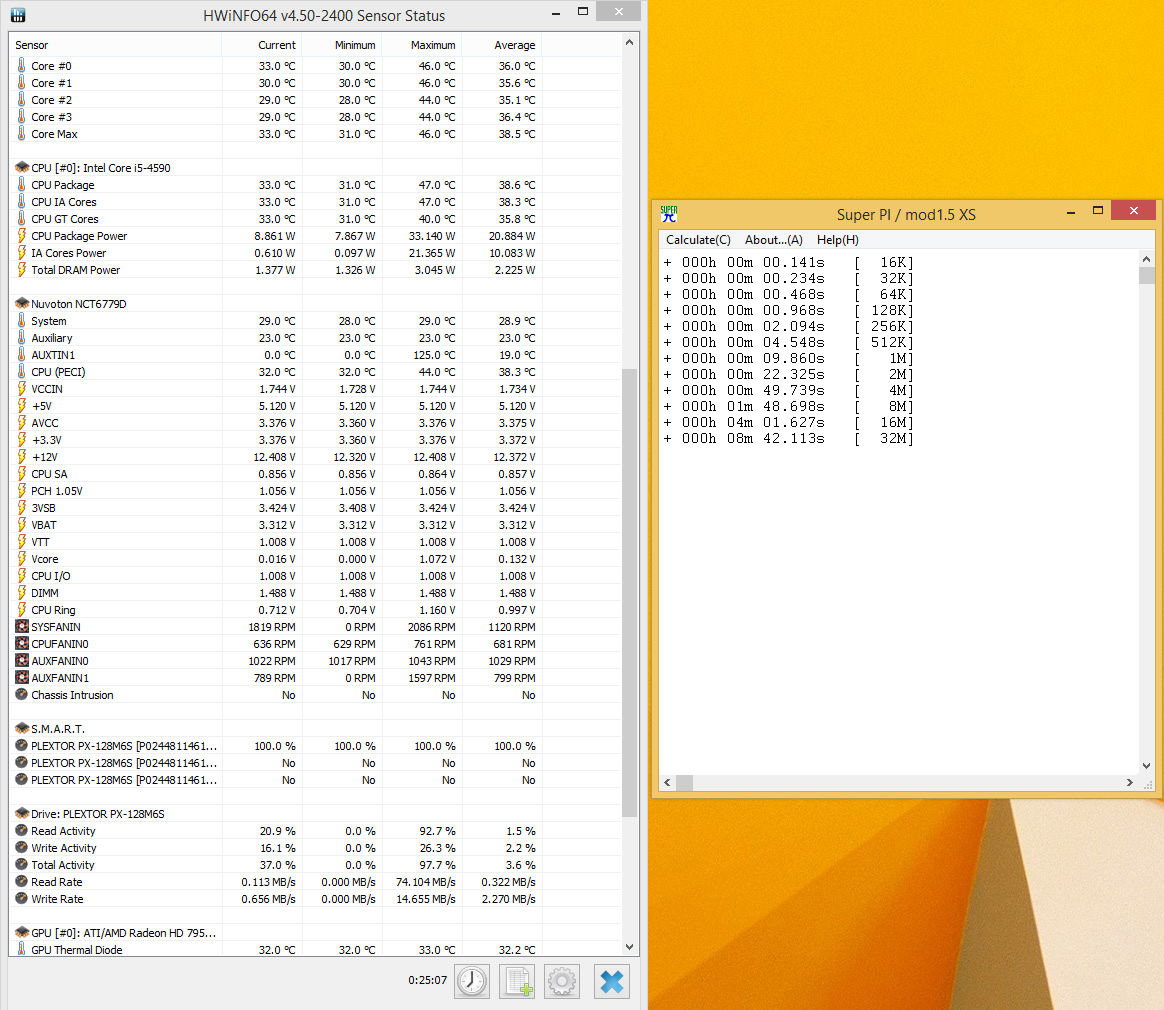Select the S.M.A.R.T. sensor group header
This screenshot has width=1164, height=1010.
click(57, 729)
